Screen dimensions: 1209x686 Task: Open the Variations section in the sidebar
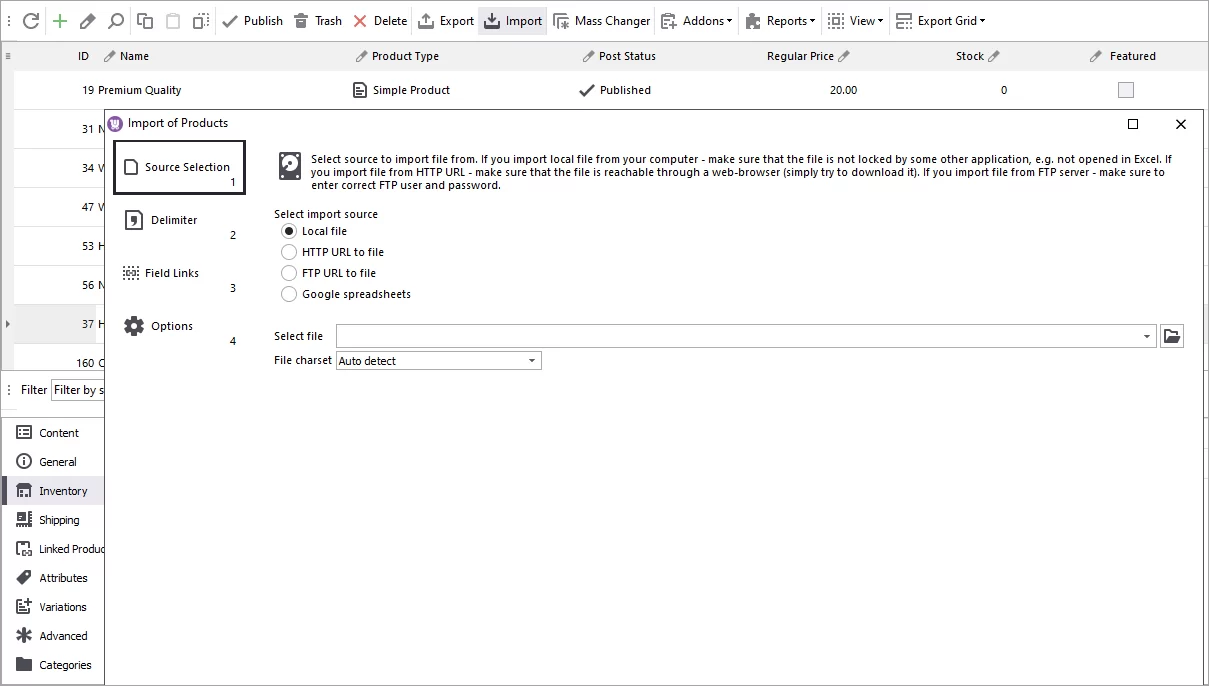coord(62,606)
